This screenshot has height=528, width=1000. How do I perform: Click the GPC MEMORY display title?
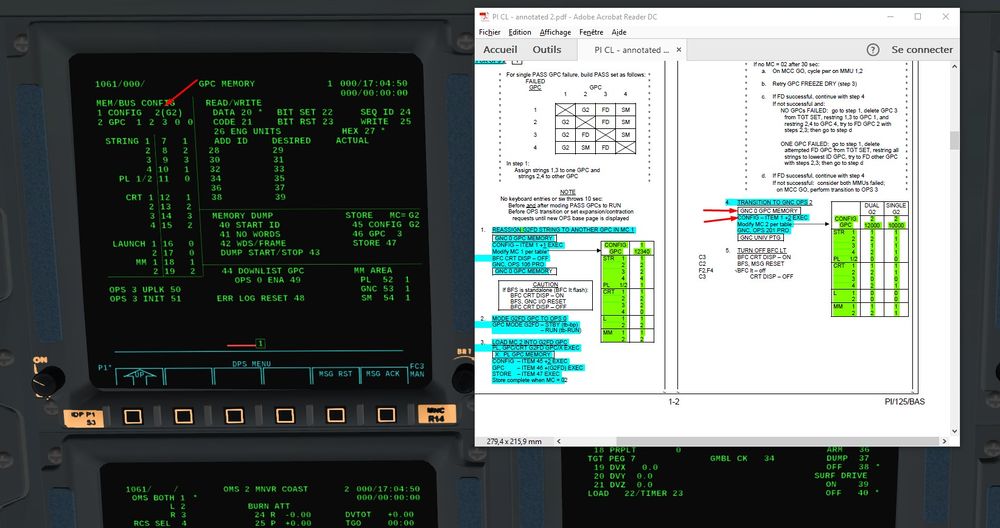[x=226, y=84]
